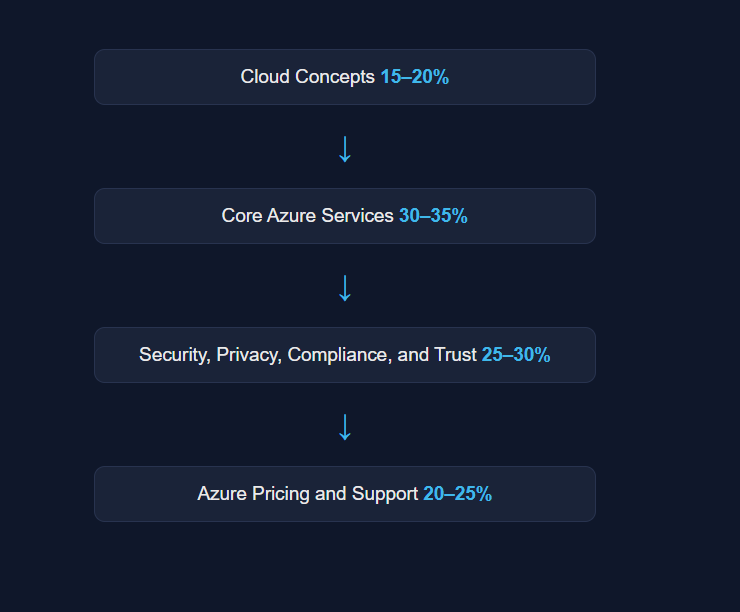Click the "Azure Pricing and Support" title text
The height and width of the screenshot is (612, 740).
(308, 494)
